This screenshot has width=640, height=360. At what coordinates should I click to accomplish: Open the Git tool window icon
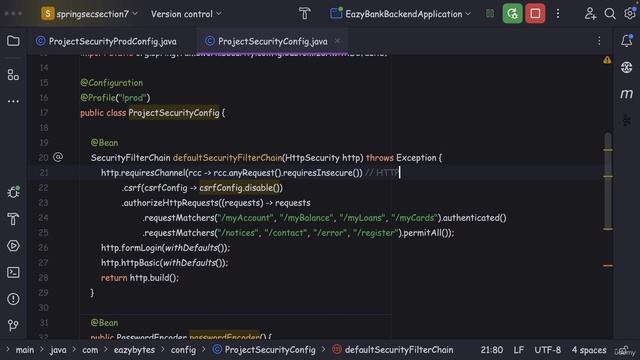(13, 325)
